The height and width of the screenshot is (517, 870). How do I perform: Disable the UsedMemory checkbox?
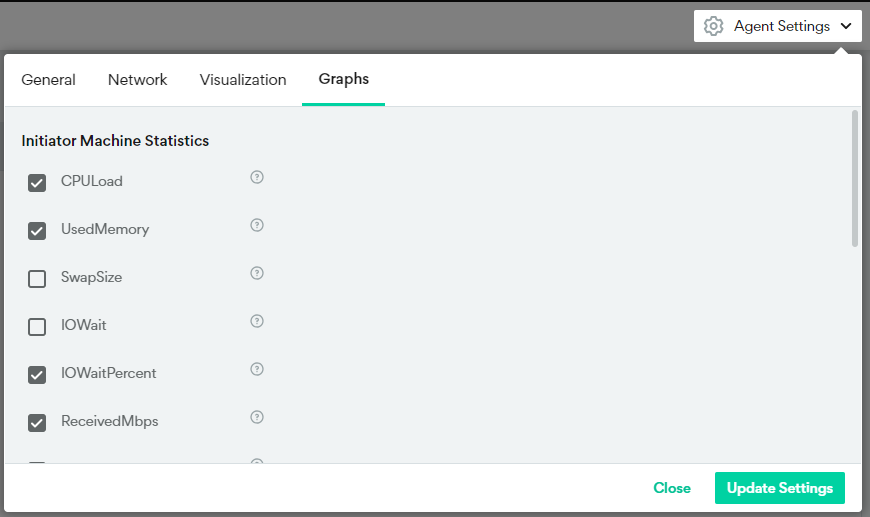coord(37,231)
